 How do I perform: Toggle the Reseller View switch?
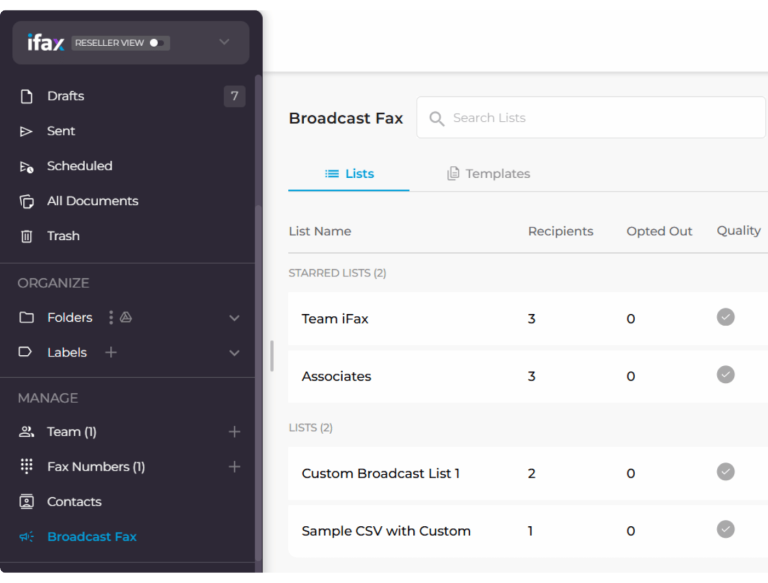(158, 43)
